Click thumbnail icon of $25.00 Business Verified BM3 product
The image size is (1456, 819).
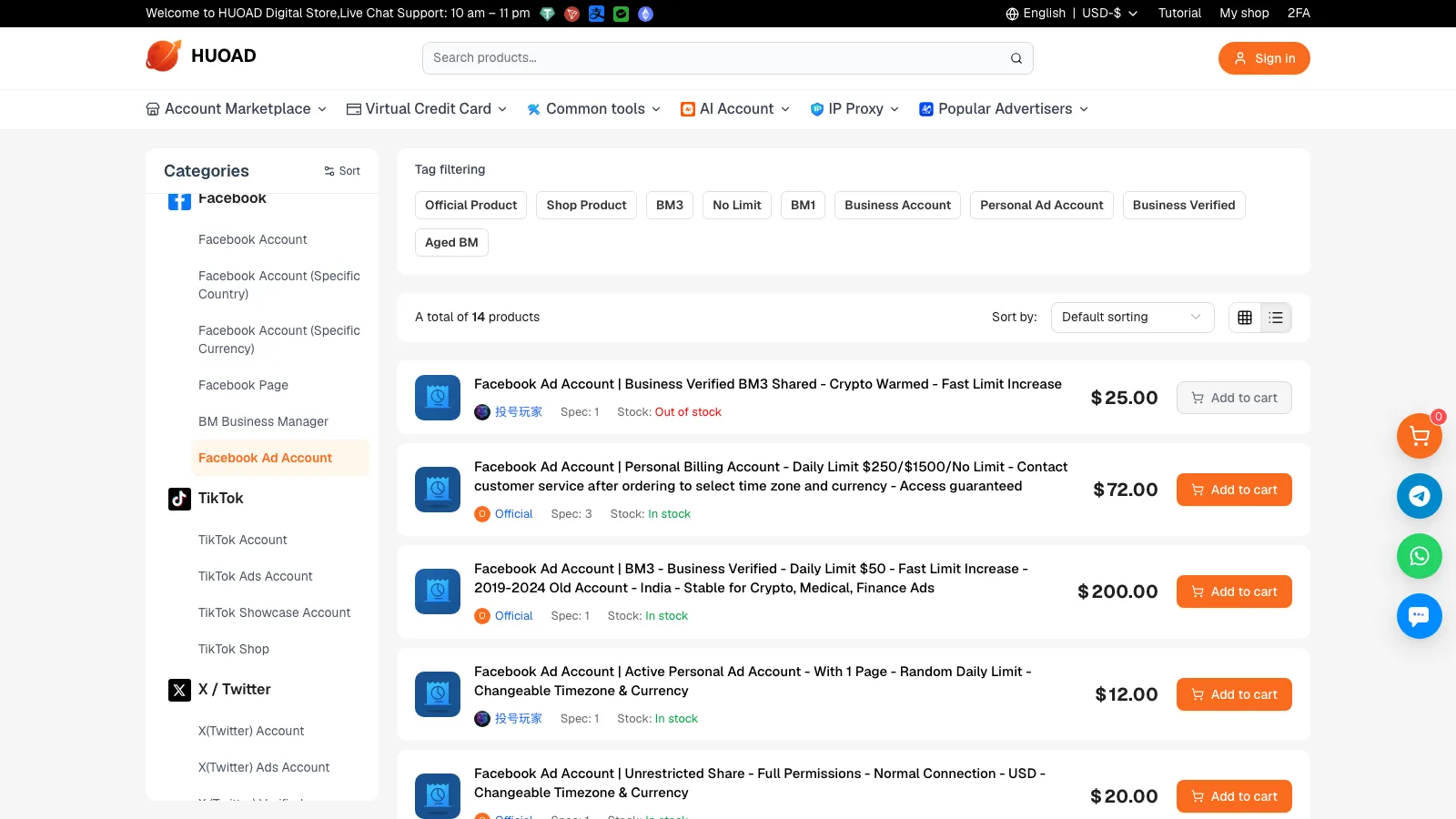point(438,398)
